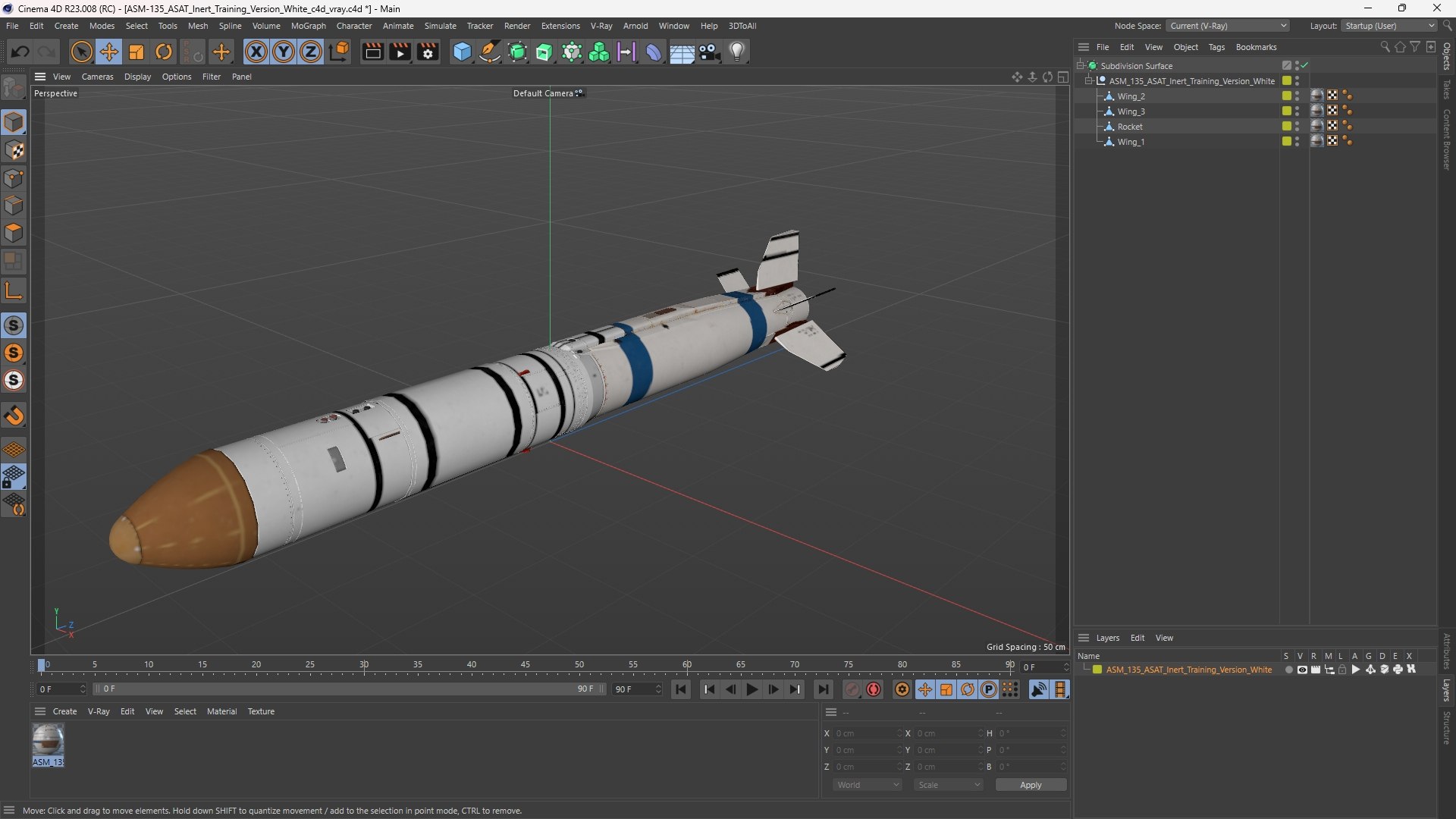Click the Apply button

point(1031,785)
